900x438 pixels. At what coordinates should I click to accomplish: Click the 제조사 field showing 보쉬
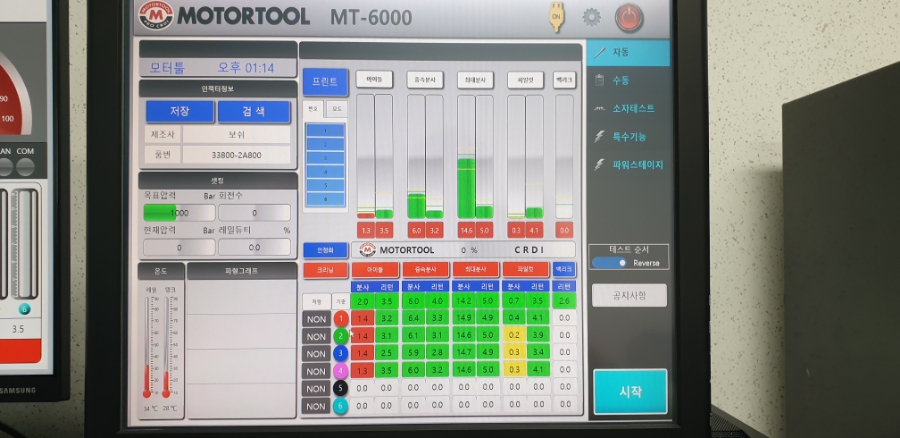[x=236, y=135]
